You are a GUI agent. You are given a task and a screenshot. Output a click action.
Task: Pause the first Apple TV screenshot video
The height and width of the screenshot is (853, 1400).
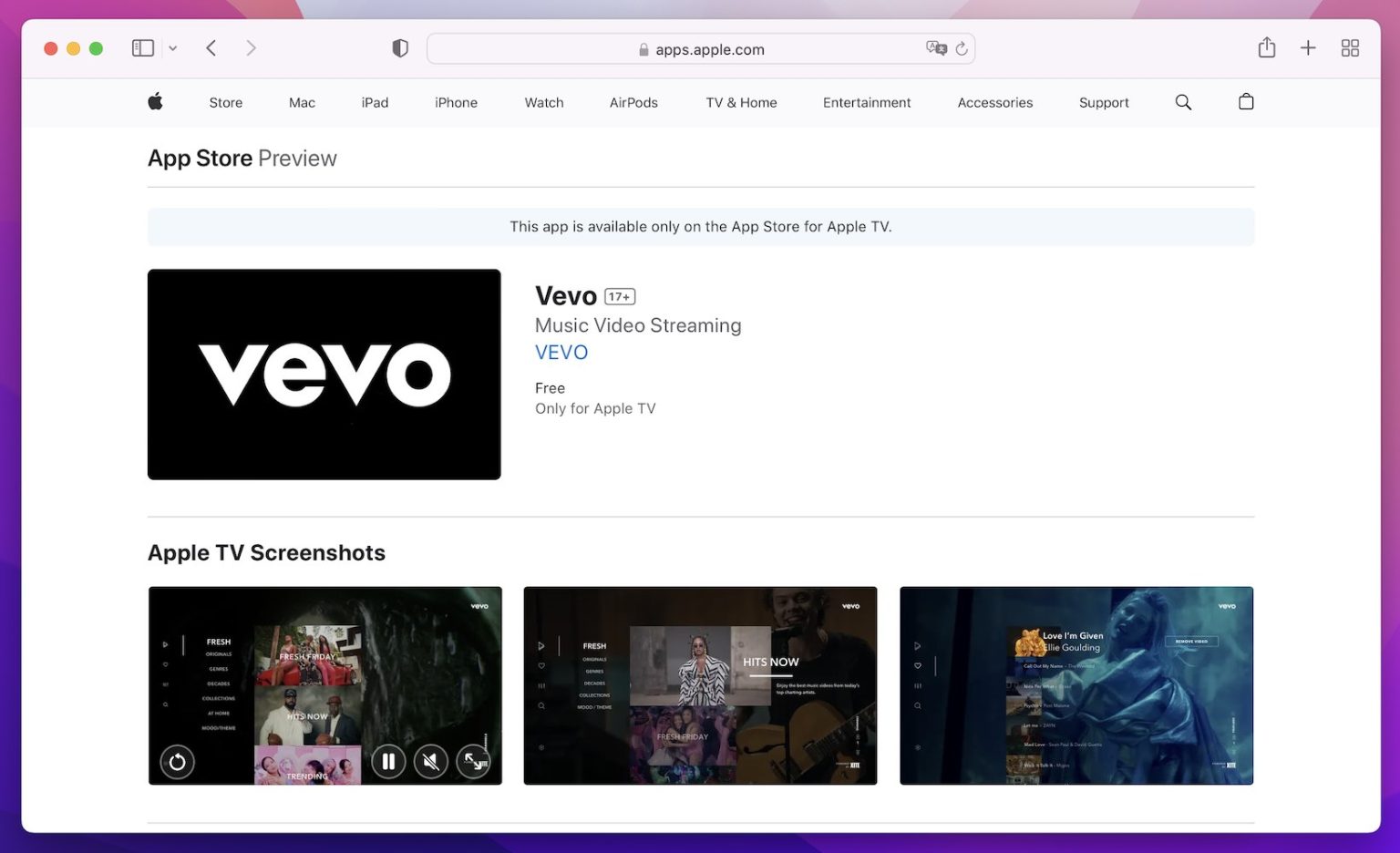pyautogui.click(x=388, y=761)
